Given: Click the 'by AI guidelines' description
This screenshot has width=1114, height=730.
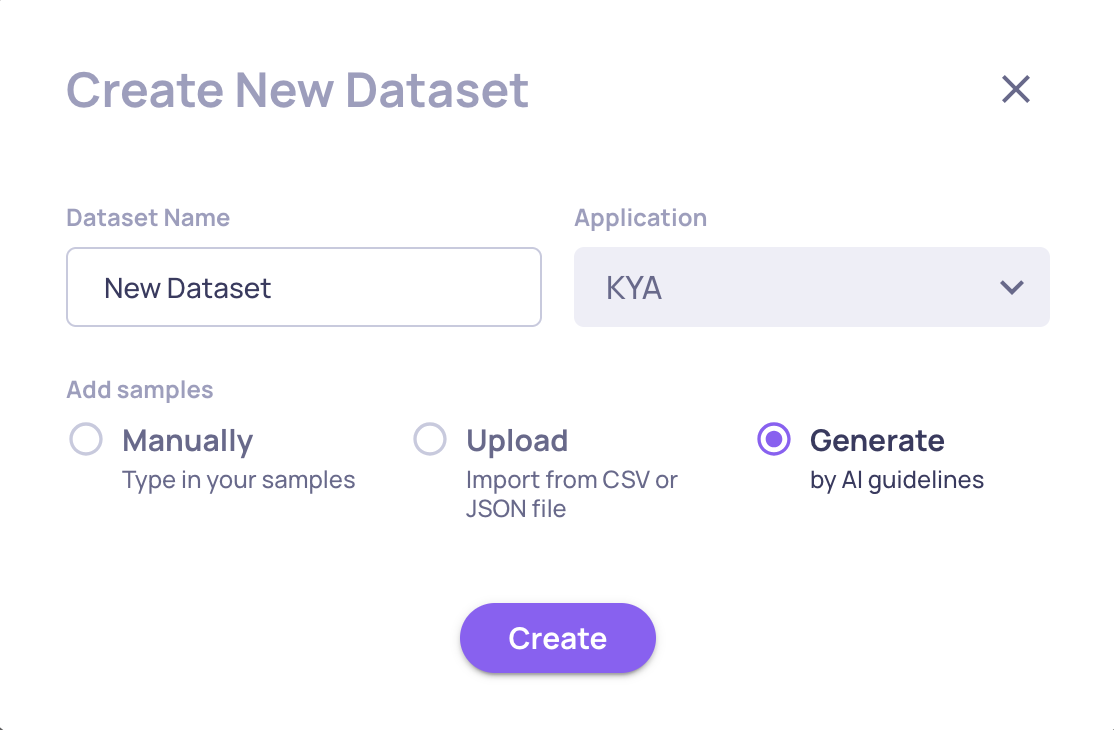Looking at the screenshot, I should [896, 480].
